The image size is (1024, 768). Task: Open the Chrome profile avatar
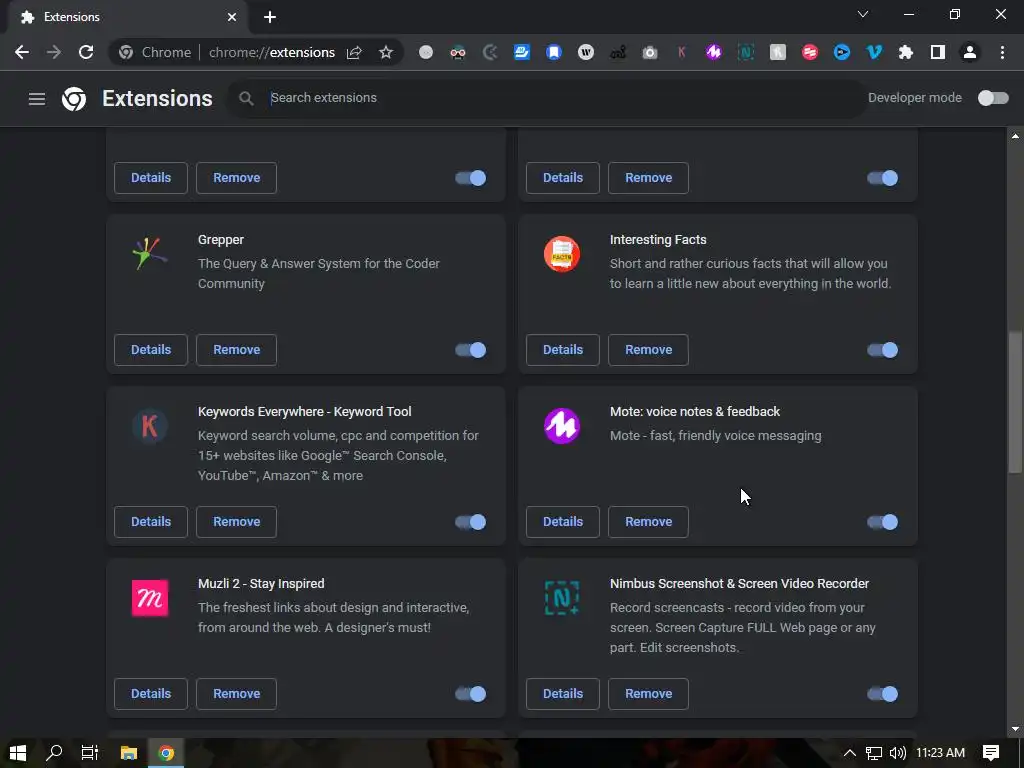point(970,52)
